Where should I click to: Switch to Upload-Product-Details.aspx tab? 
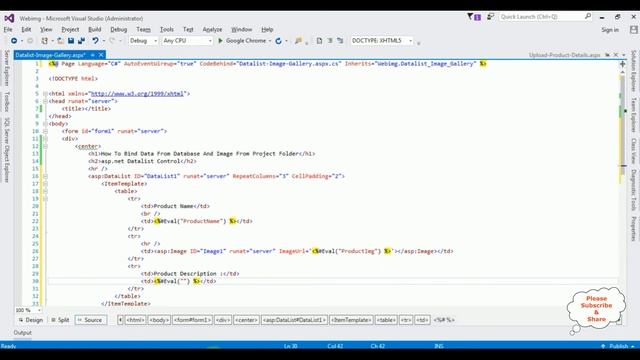pyautogui.click(x=564, y=55)
